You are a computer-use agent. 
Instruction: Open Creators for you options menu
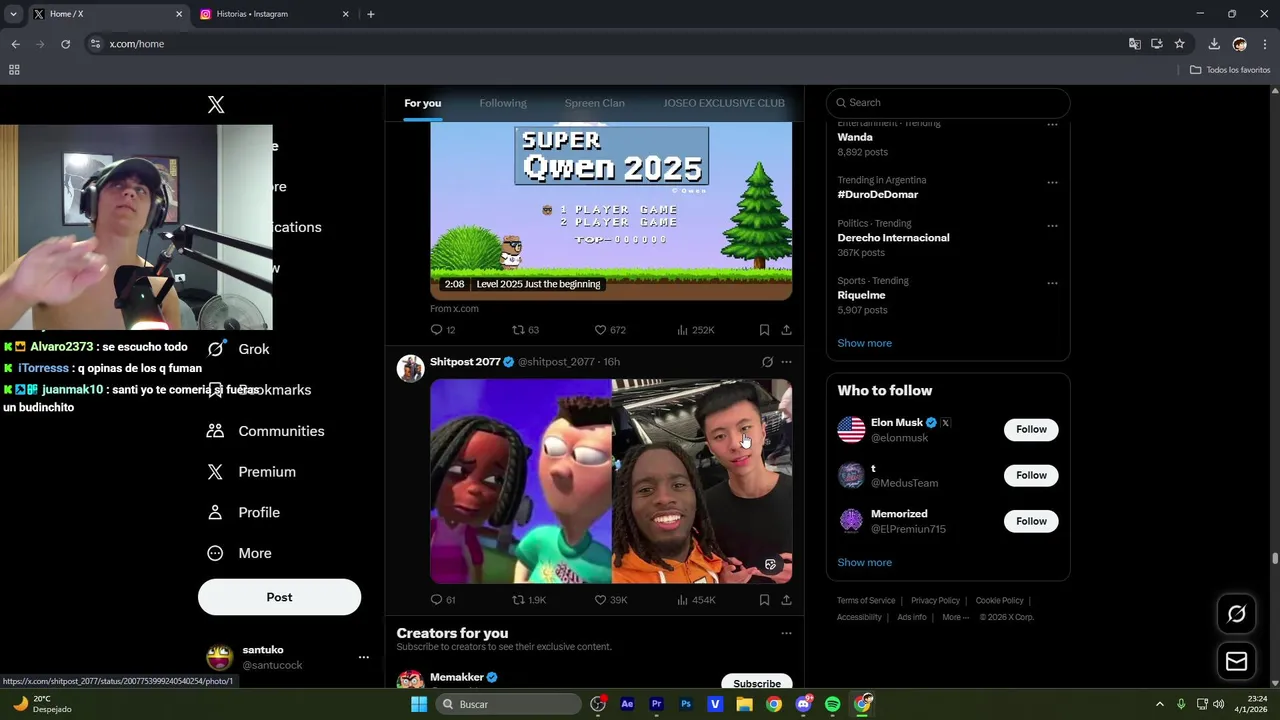click(786, 633)
